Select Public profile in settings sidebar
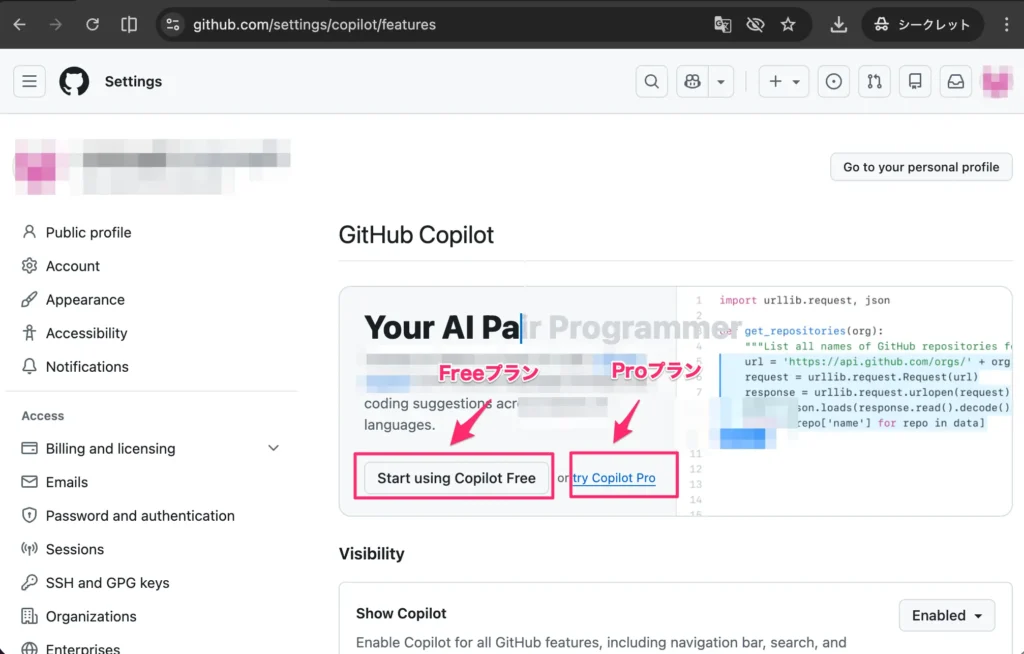This screenshot has height=654, width=1024. point(88,232)
